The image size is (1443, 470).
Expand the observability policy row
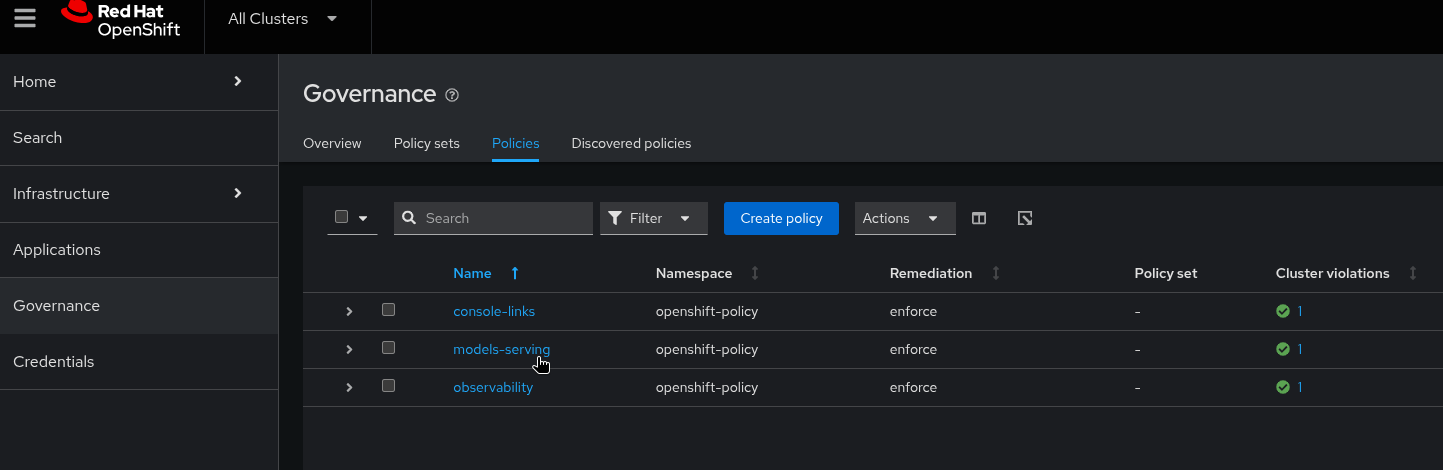349,387
